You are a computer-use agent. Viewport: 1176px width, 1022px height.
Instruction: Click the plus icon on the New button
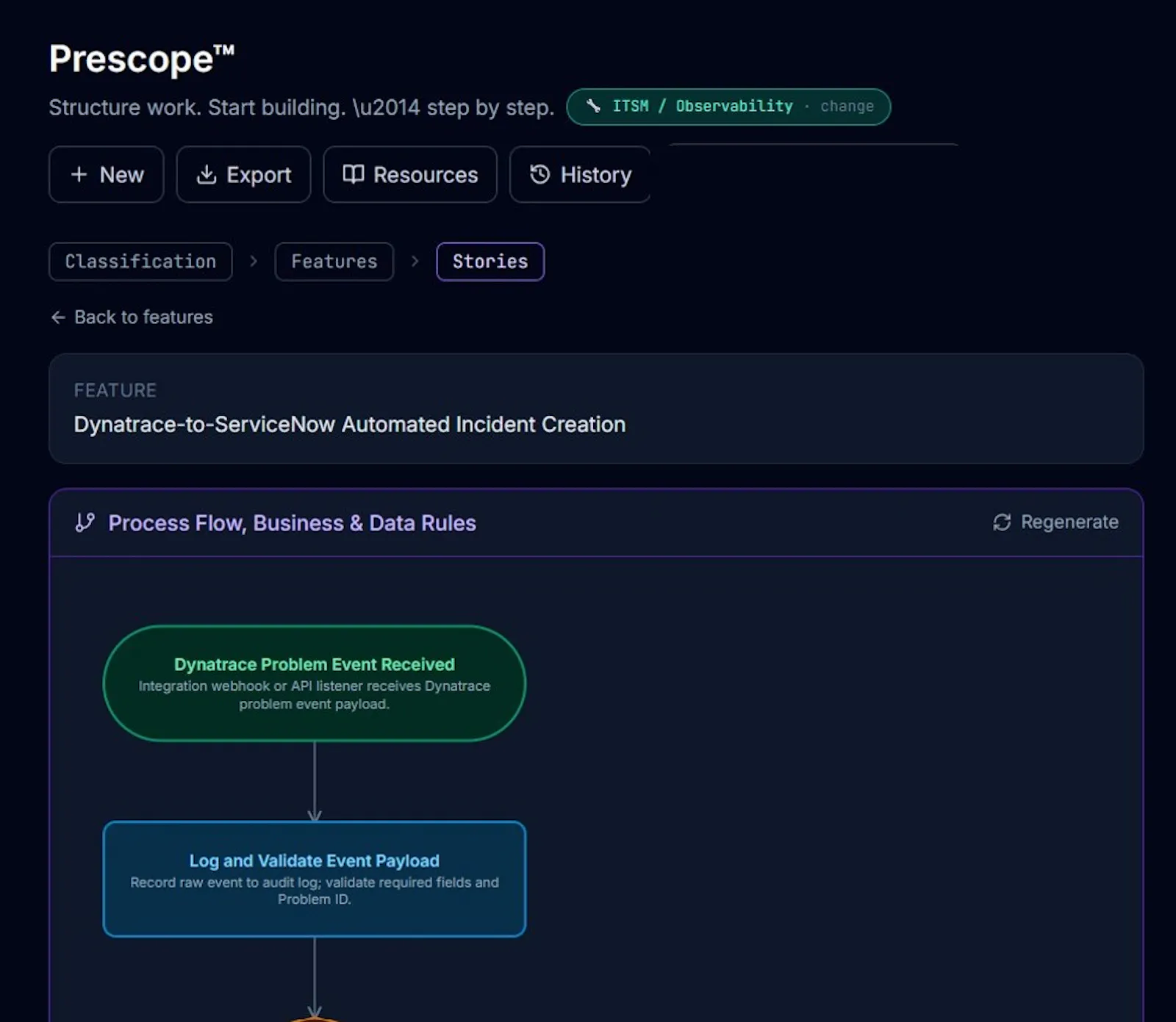(79, 174)
